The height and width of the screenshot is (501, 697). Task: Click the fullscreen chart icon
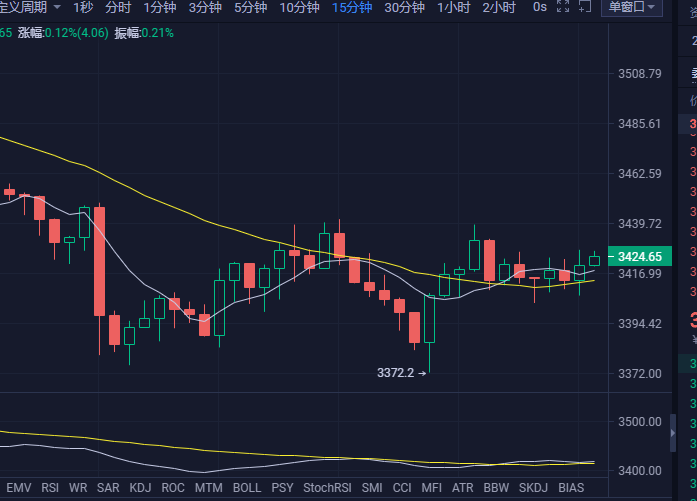point(563,8)
